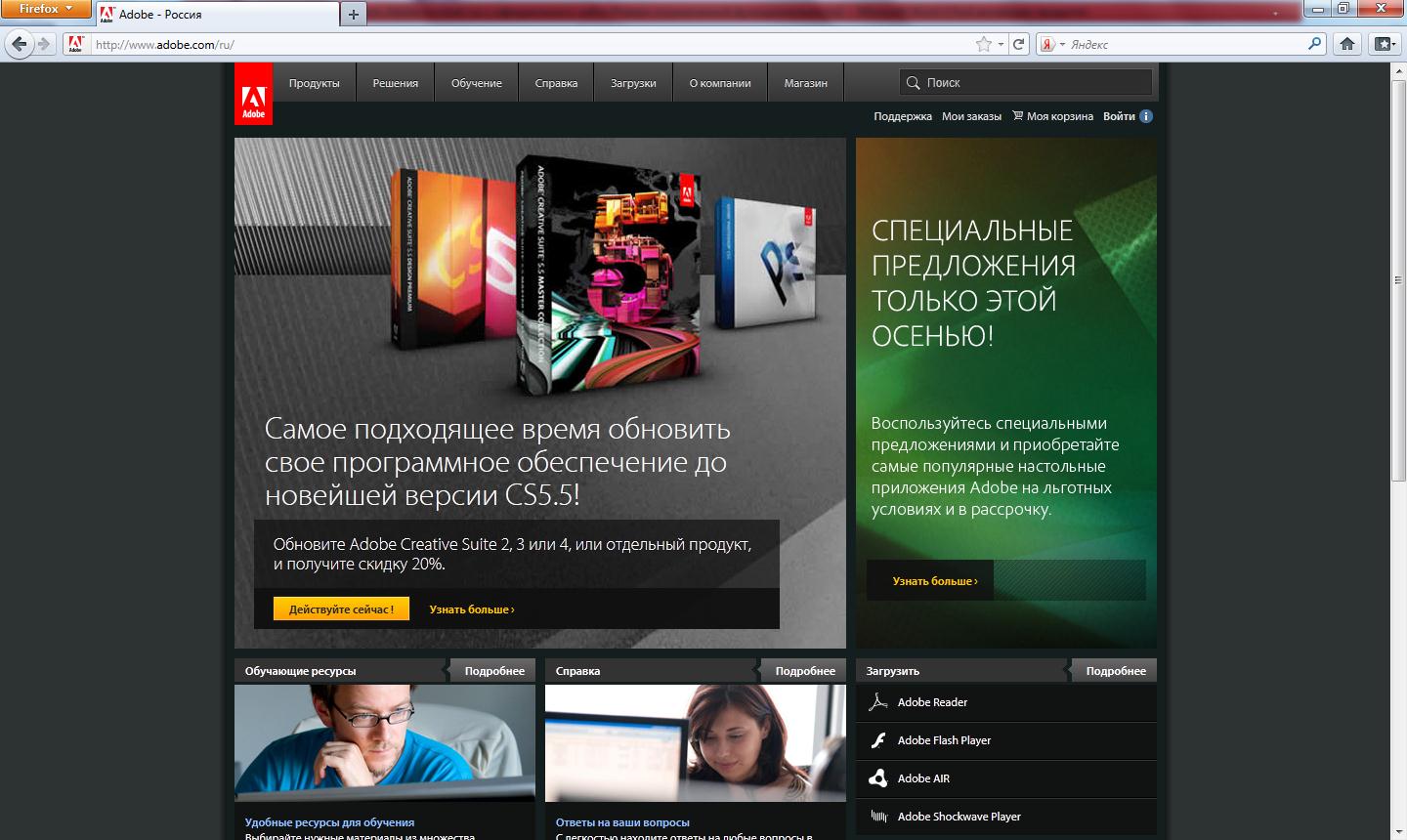Click Подробнее next to Загрузить section

pos(1116,671)
